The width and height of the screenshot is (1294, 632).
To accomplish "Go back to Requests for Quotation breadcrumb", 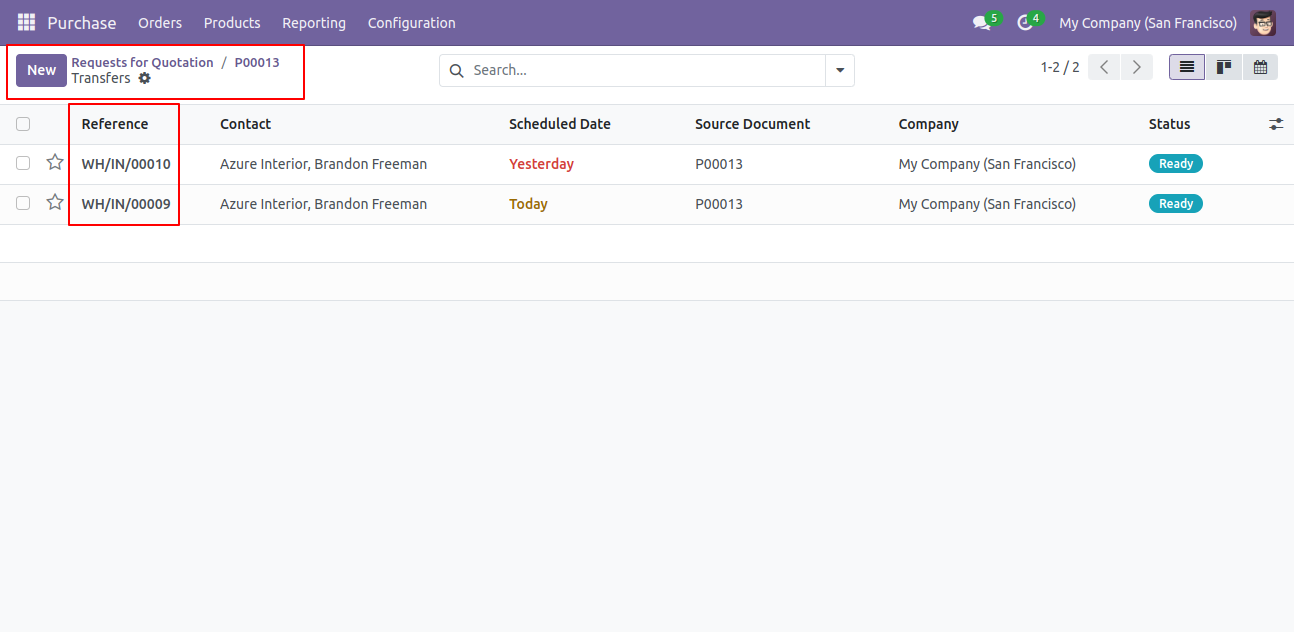I will (142, 62).
